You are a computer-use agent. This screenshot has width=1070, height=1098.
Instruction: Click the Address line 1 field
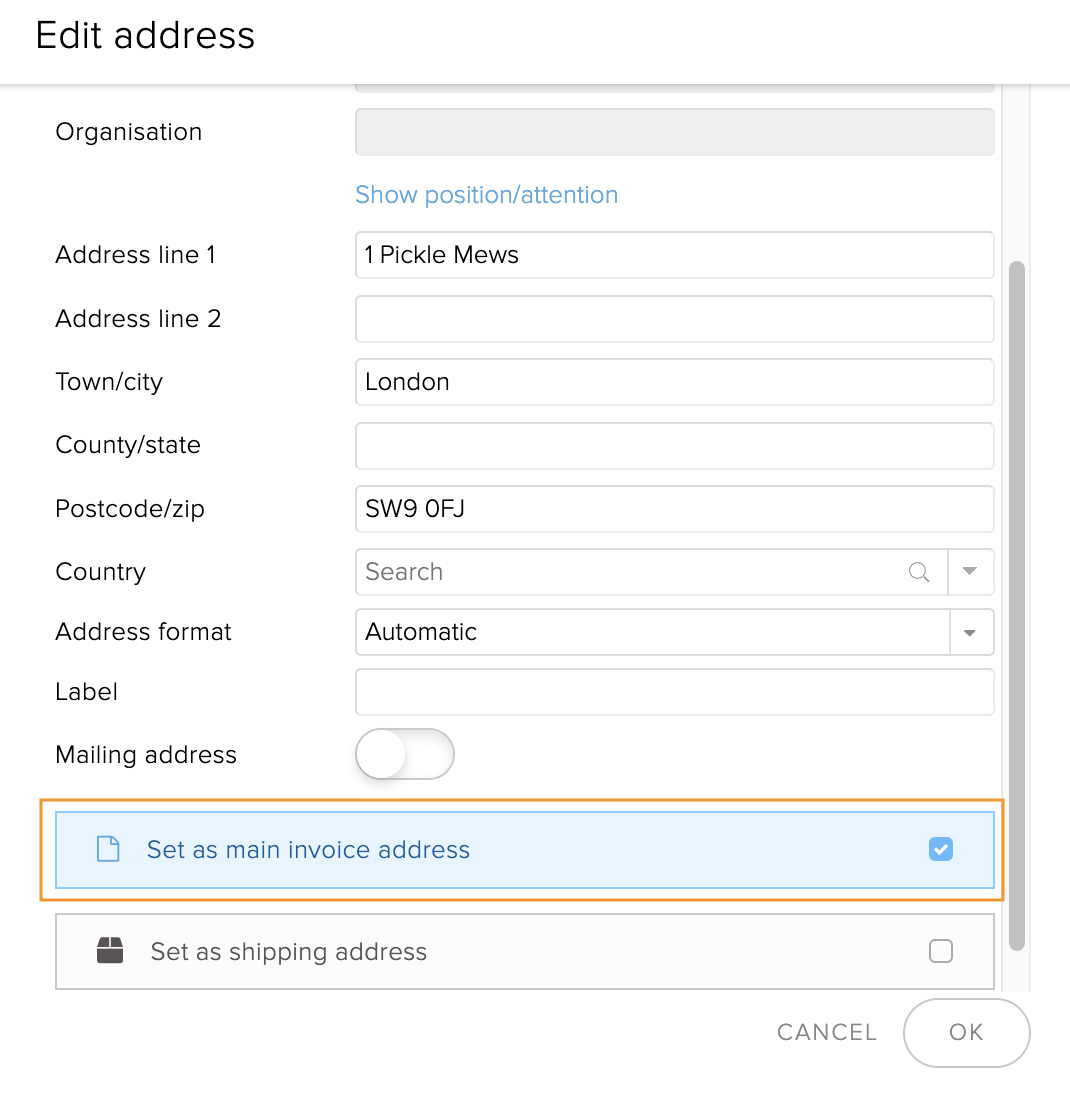pos(674,255)
